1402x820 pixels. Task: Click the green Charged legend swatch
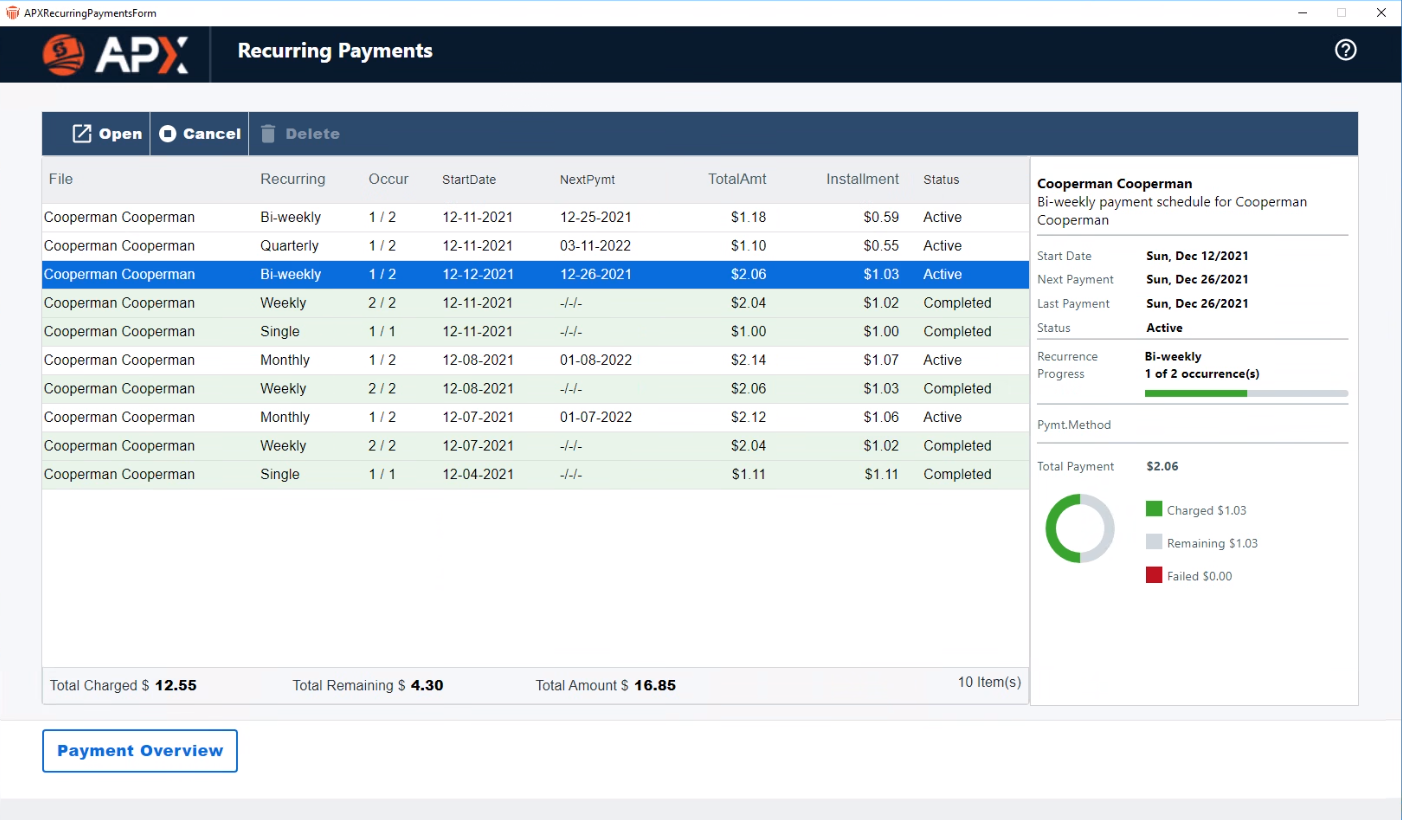pos(1154,509)
